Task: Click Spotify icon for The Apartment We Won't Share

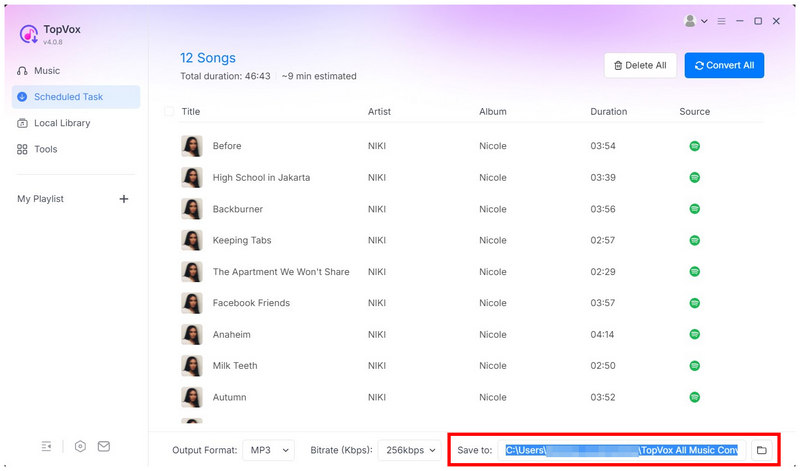Action: [694, 272]
